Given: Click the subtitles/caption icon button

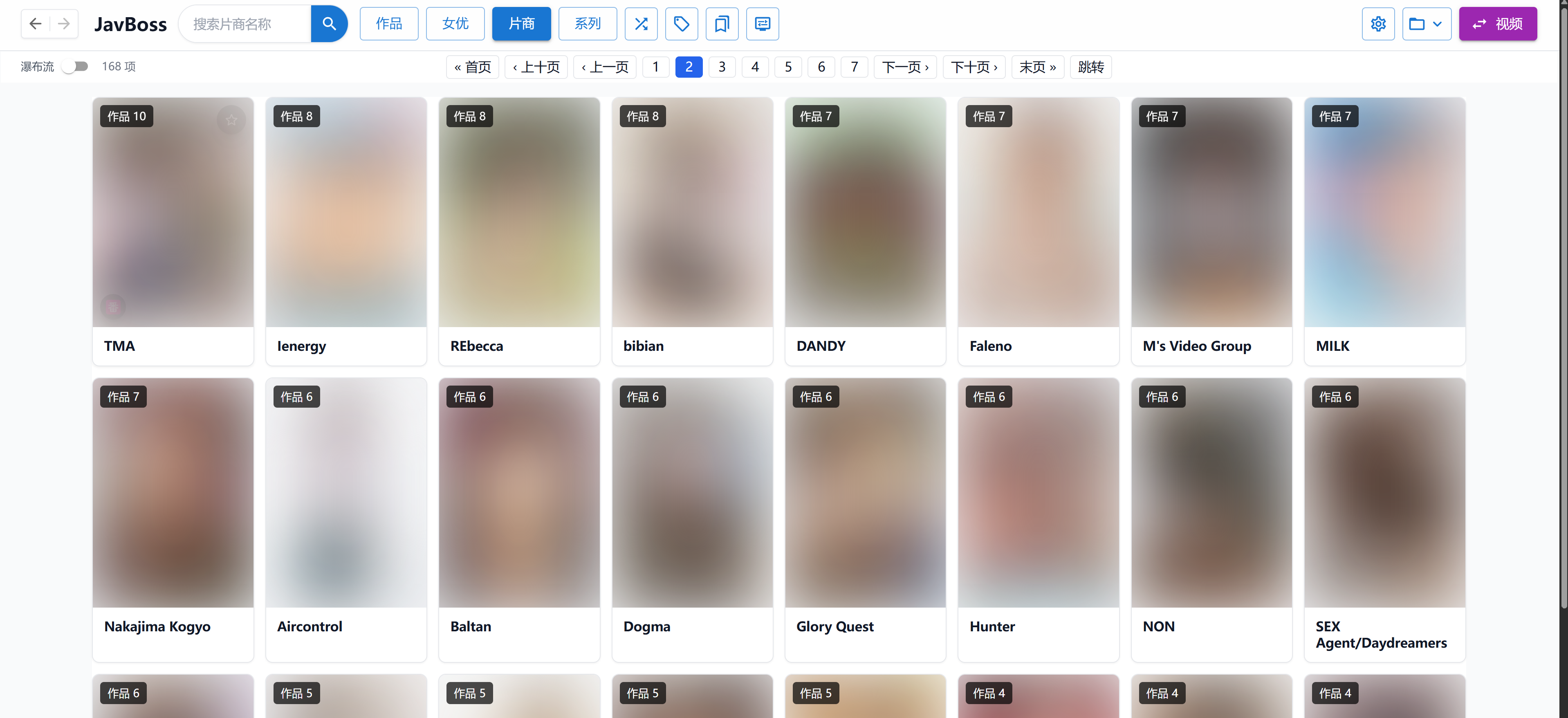Looking at the screenshot, I should (x=762, y=24).
